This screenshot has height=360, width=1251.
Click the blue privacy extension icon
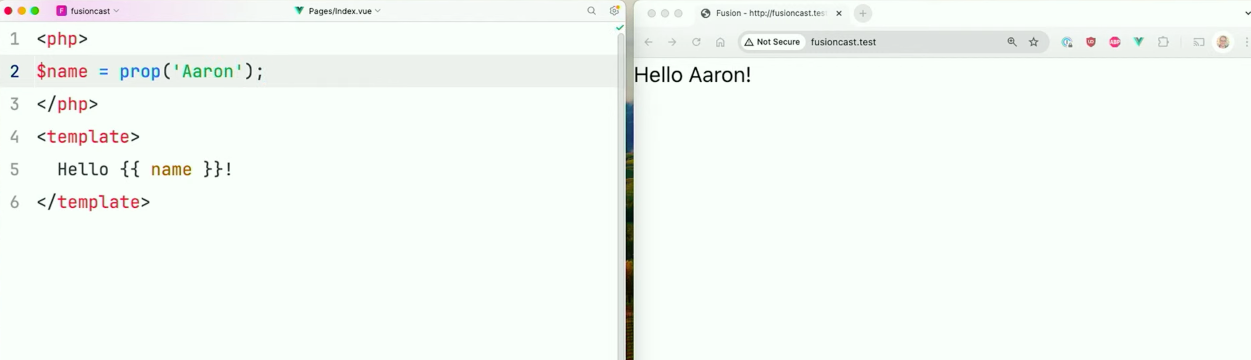pos(1067,42)
